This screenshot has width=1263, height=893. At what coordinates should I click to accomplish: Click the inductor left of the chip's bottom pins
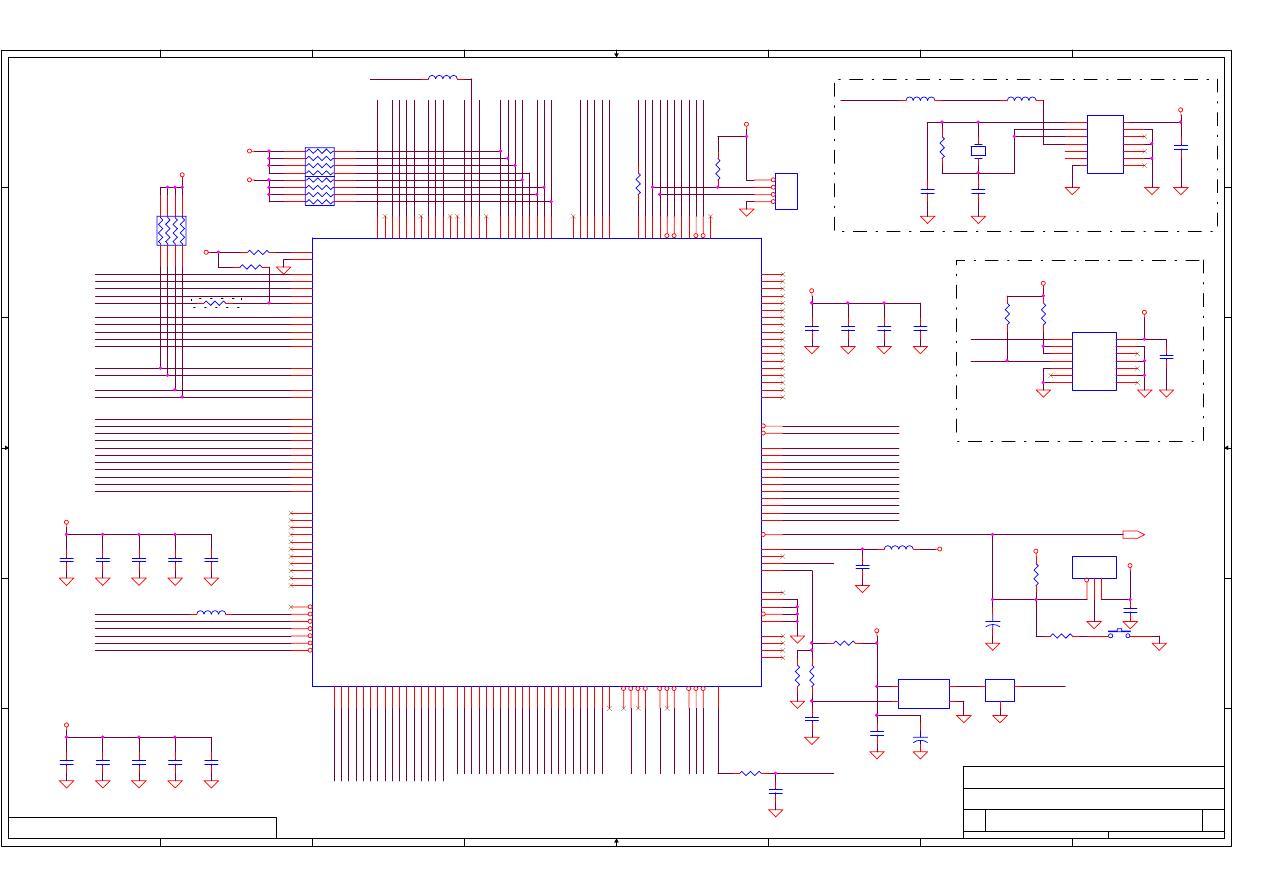pyautogui.click(x=211, y=613)
